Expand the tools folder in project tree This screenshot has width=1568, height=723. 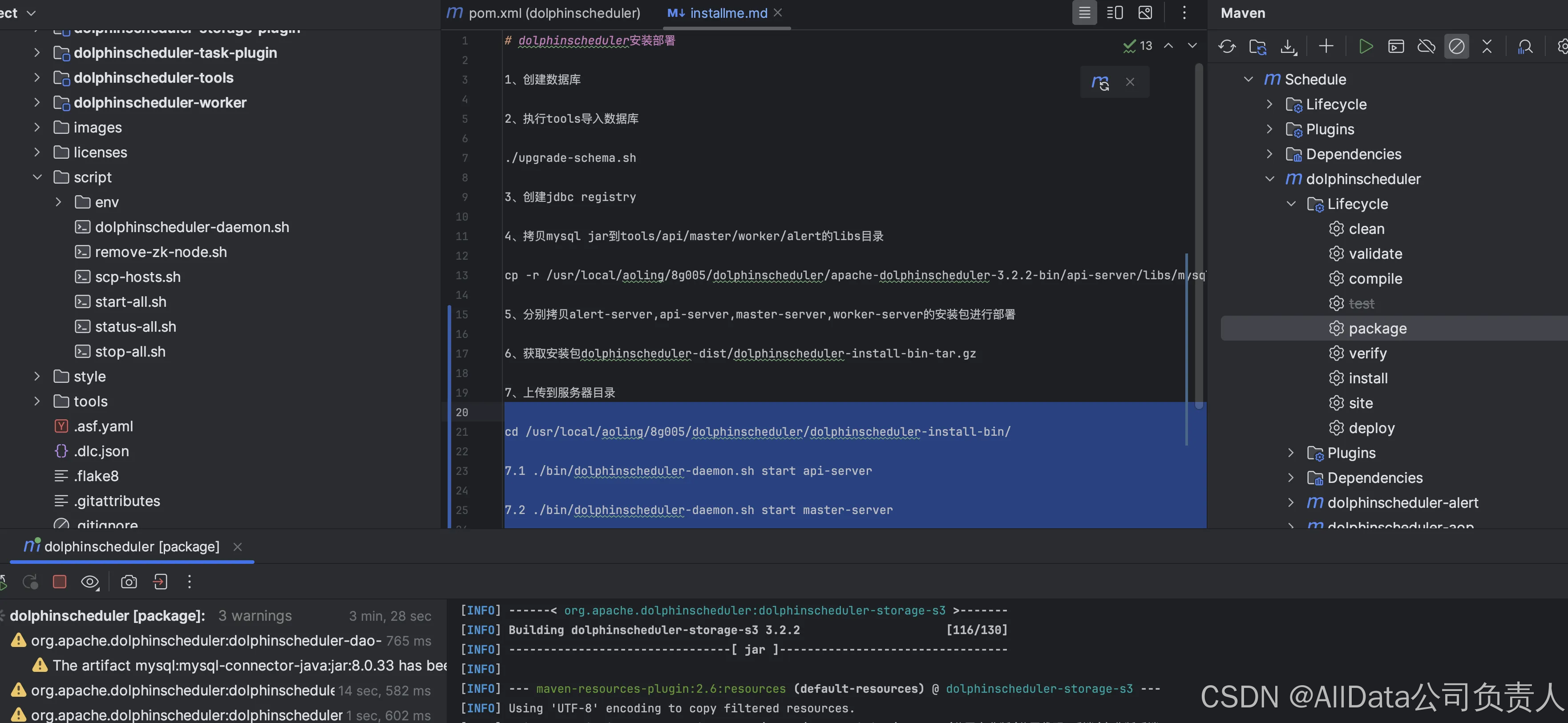coord(37,402)
